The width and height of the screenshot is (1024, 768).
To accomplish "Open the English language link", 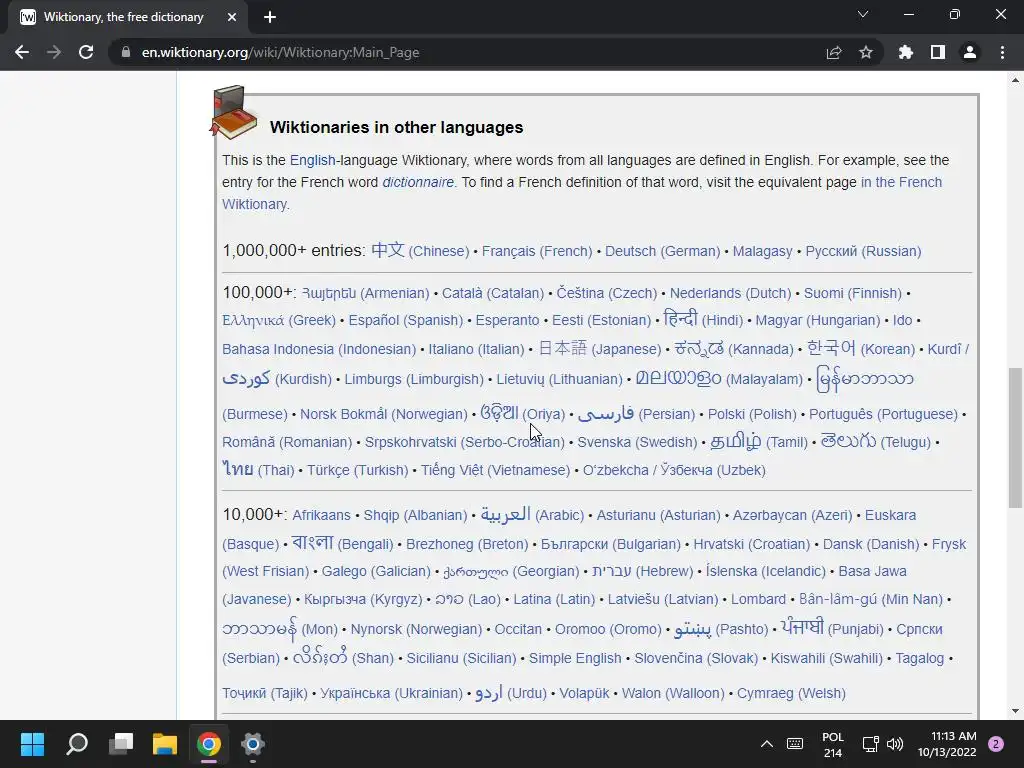I will (312, 160).
